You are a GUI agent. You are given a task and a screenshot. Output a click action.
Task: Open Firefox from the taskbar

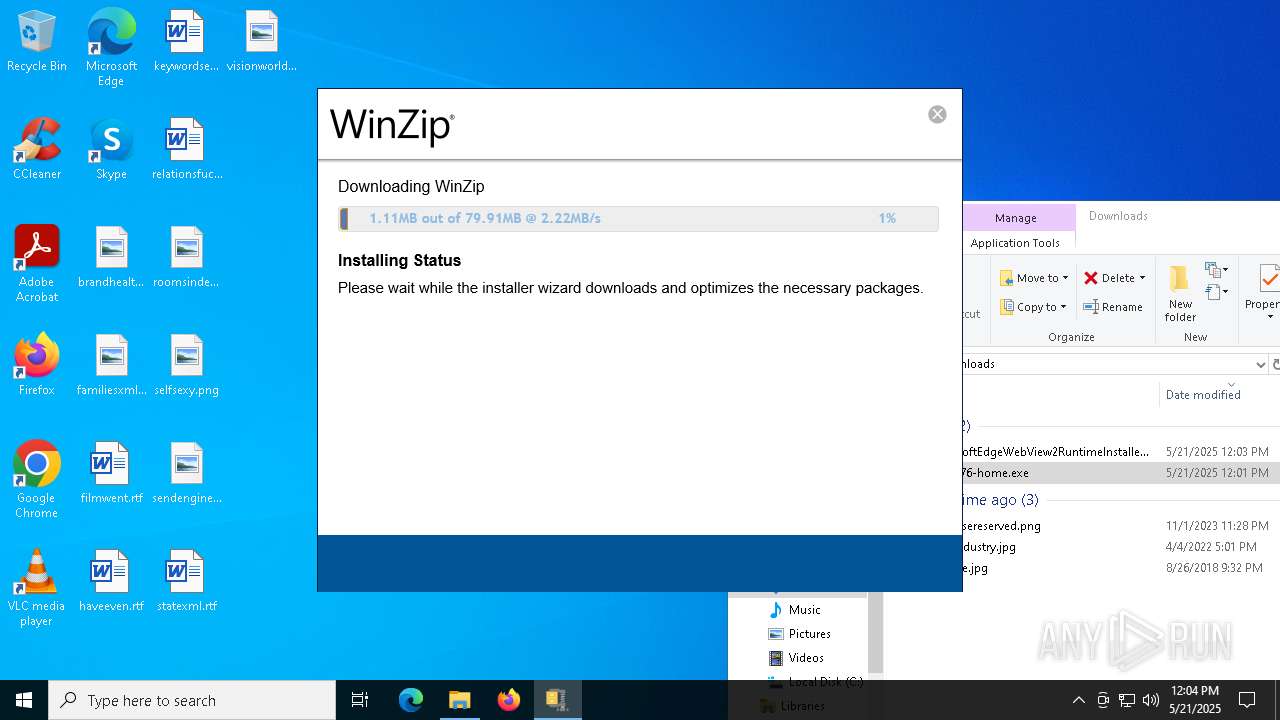click(509, 700)
